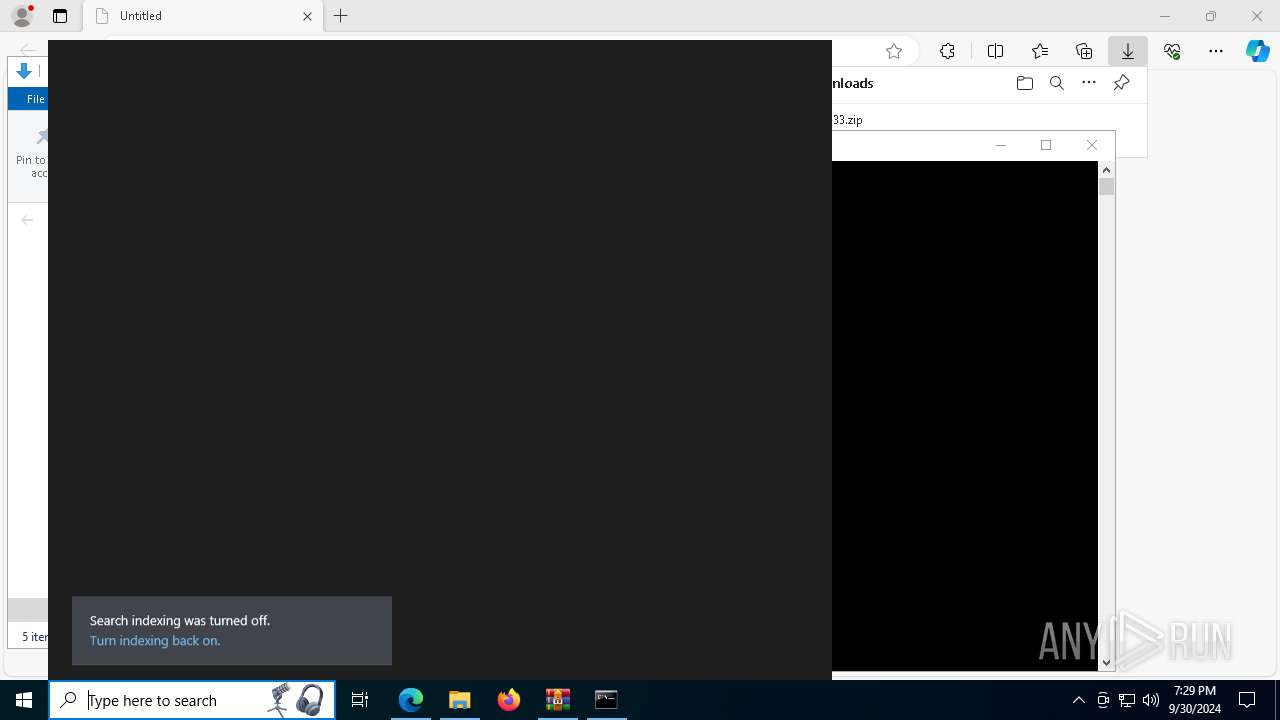
Task: Search downloads with magnifier icon
Action: [x=1057, y=83]
